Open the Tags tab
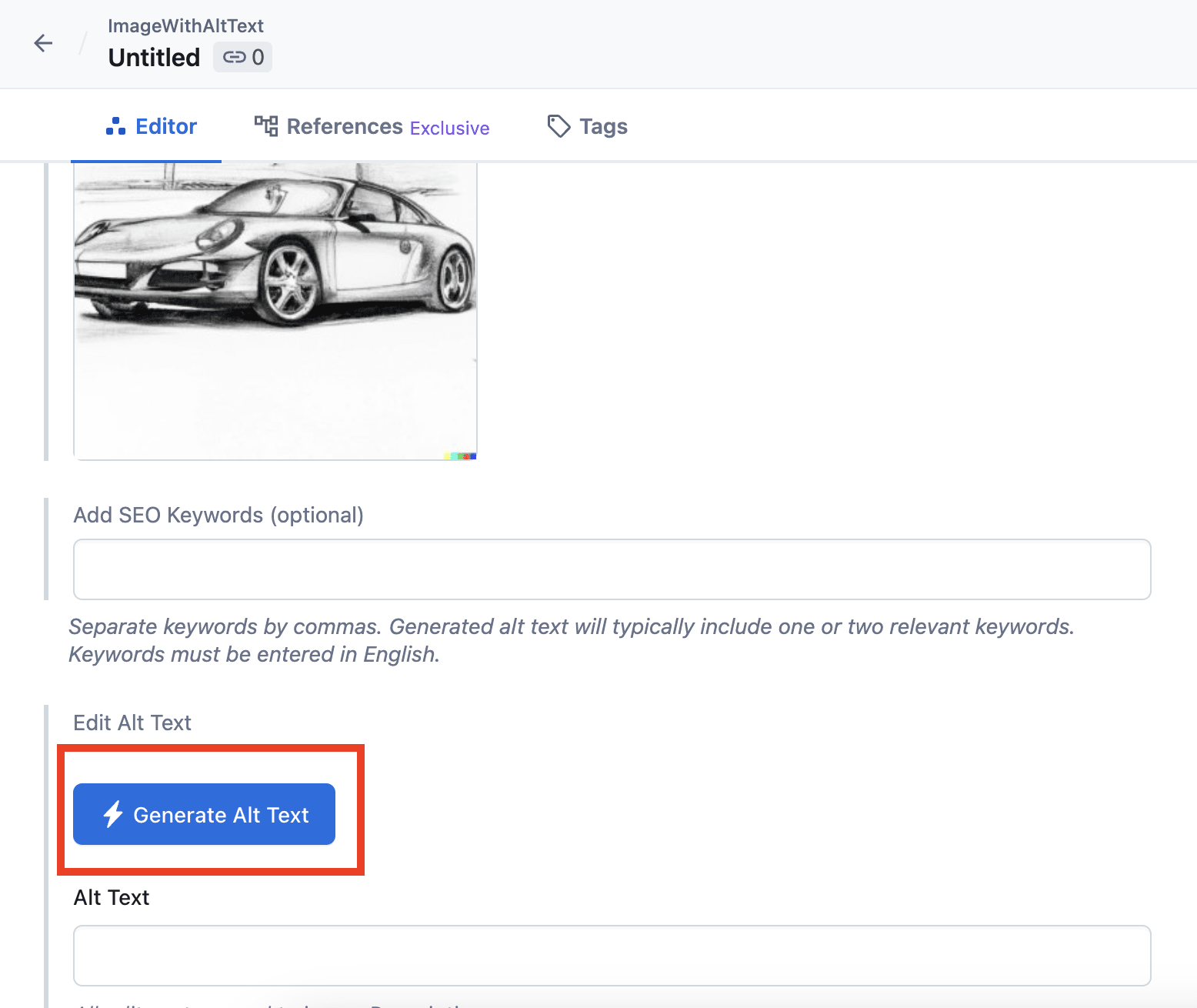 pyautogui.click(x=603, y=126)
